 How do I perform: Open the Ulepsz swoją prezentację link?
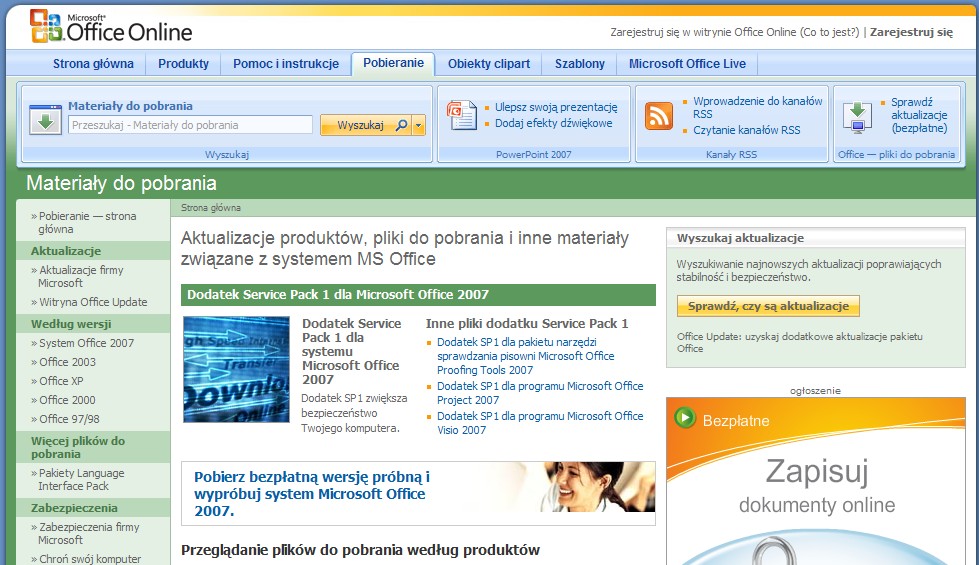click(556, 107)
